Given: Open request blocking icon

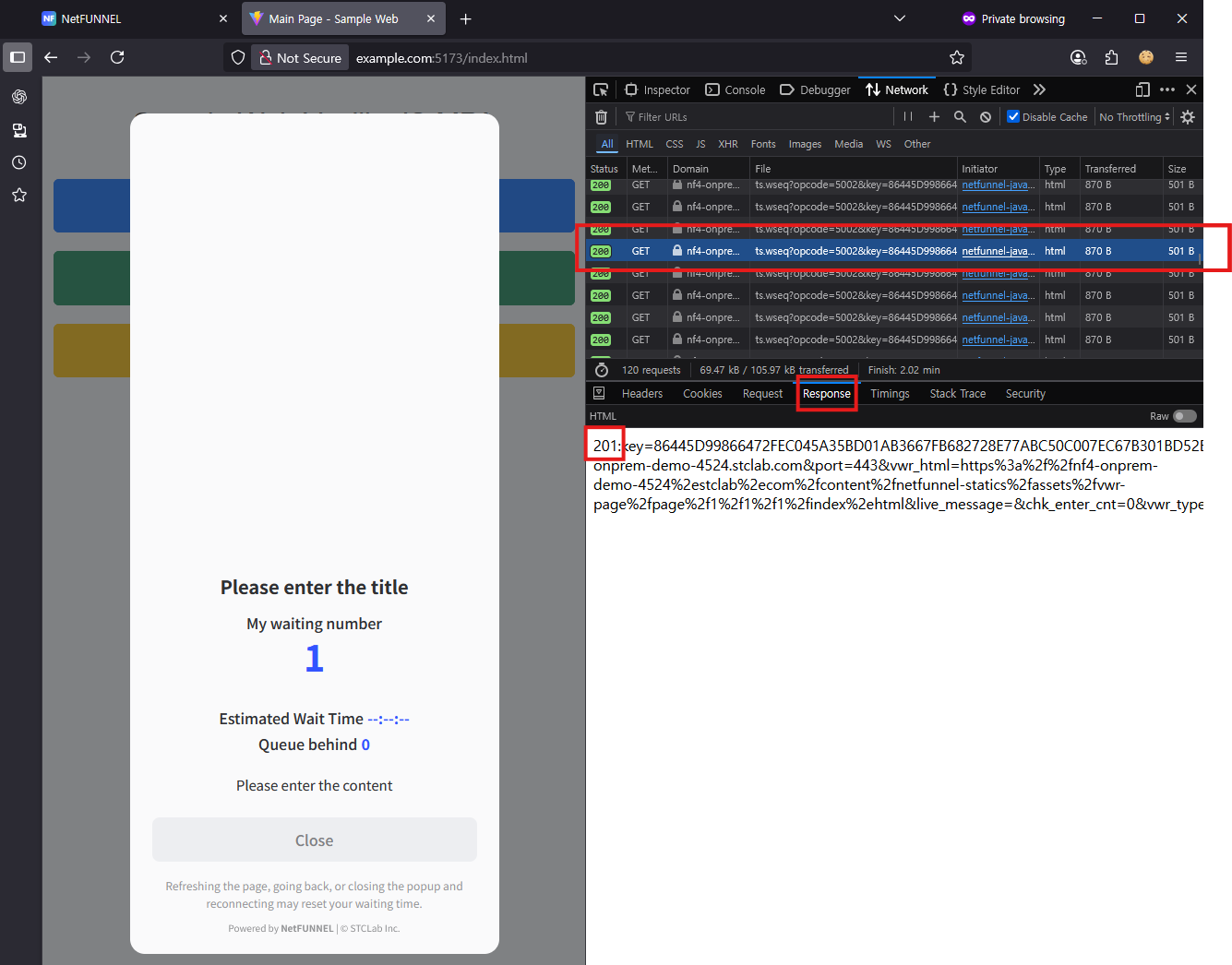Looking at the screenshot, I should tap(986, 117).
